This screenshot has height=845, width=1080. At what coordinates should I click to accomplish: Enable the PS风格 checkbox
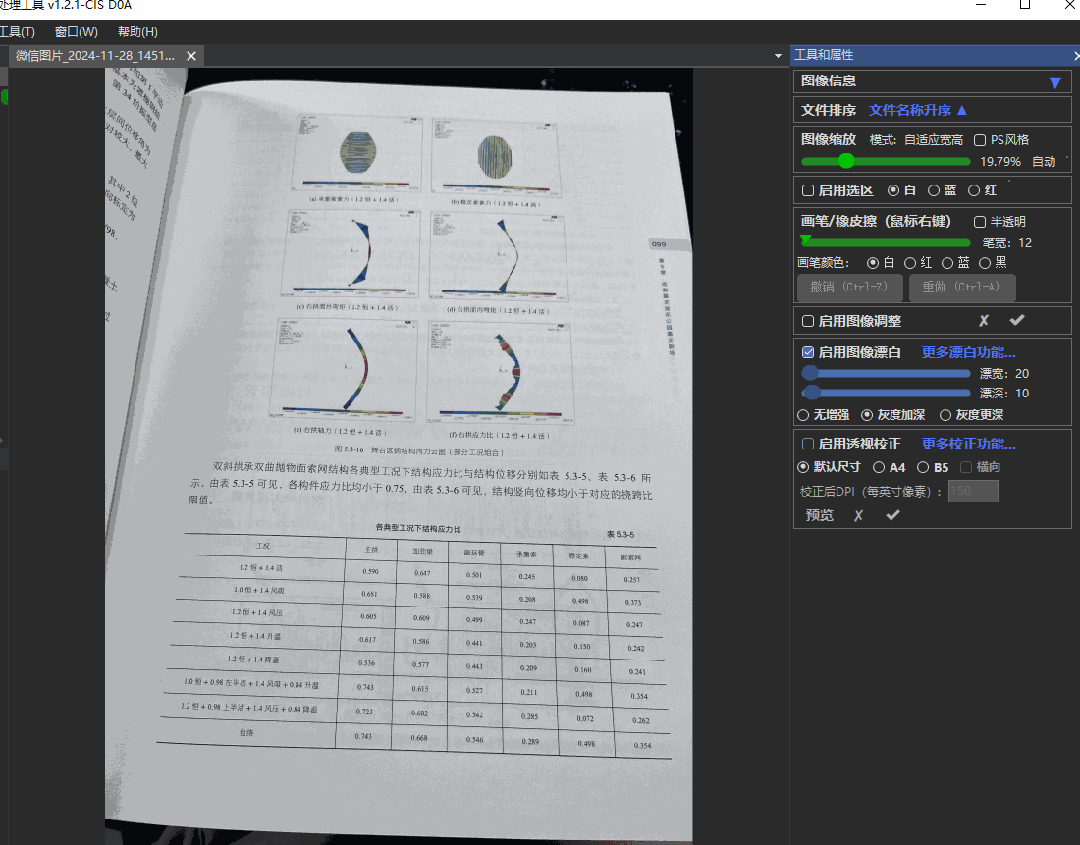tap(980, 140)
